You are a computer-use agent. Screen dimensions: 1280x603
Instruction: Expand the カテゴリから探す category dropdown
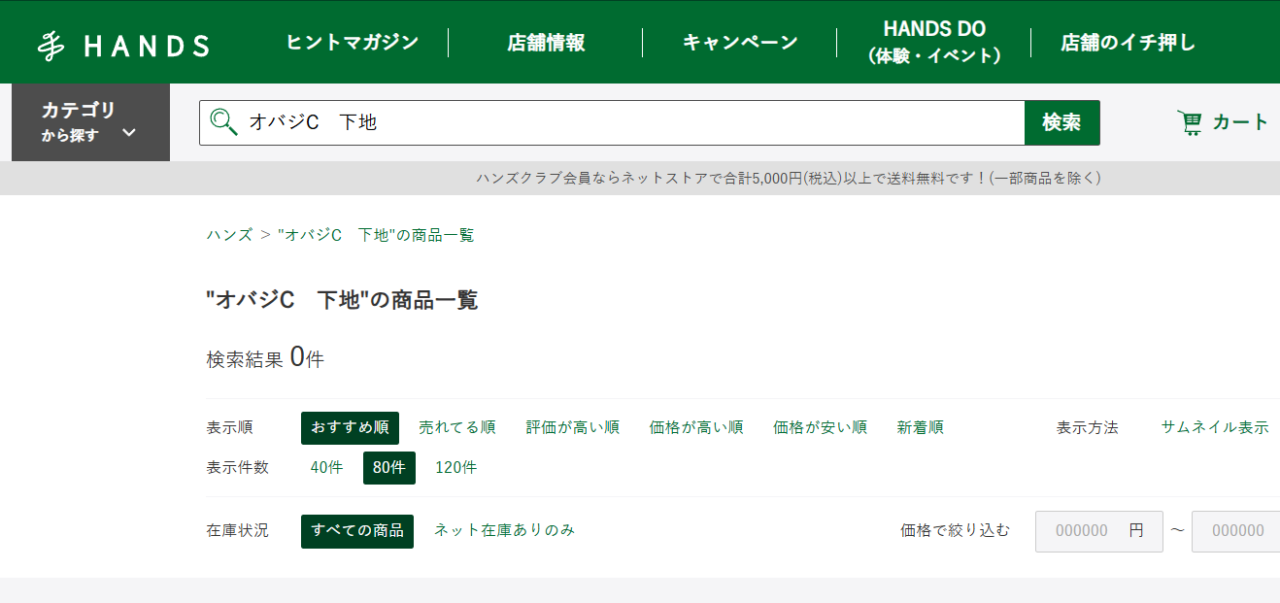click(x=90, y=122)
